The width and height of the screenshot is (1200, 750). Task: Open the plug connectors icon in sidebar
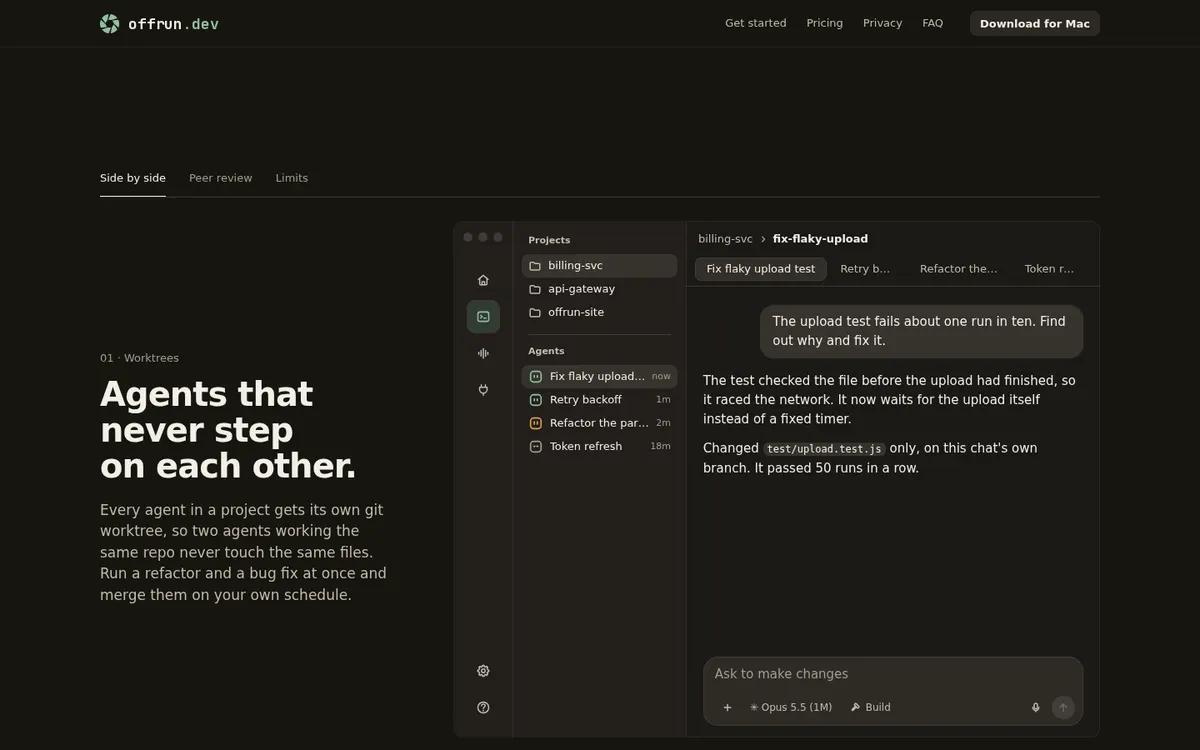(483, 390)
